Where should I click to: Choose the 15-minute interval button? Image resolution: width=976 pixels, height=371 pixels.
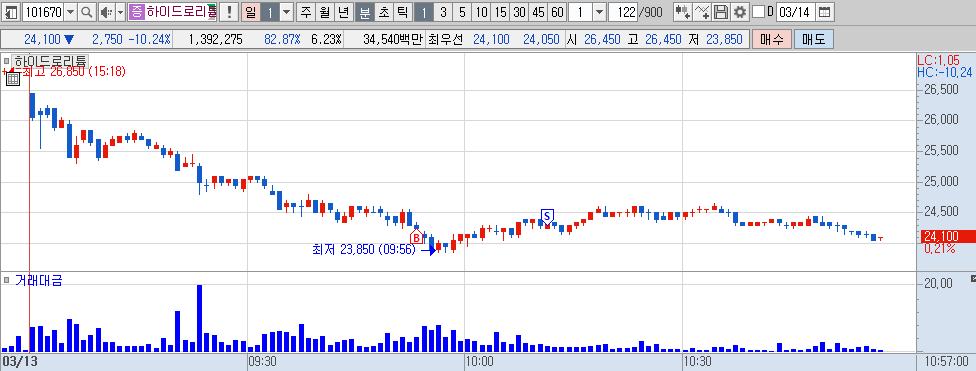(500, 12)
